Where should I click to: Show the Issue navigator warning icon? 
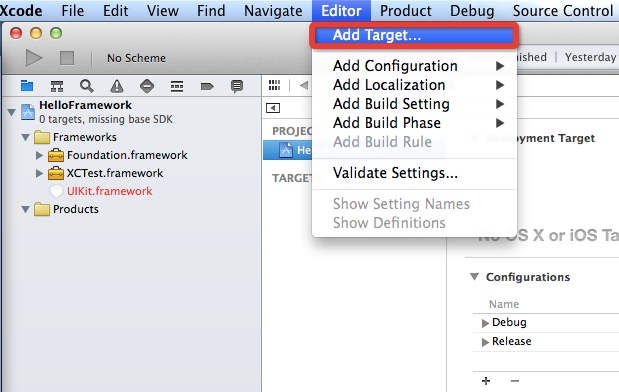(x=117, y=86)
